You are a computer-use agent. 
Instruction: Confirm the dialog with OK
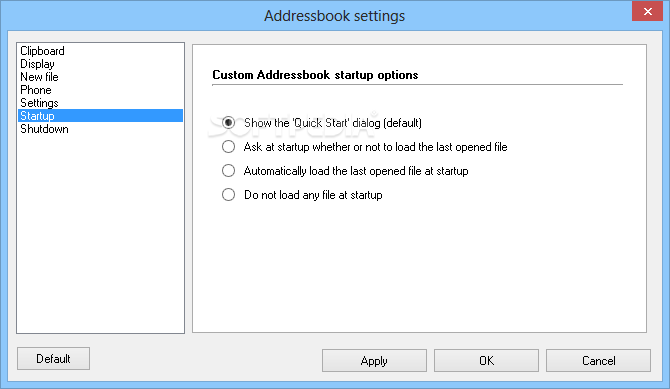[486, 361]
